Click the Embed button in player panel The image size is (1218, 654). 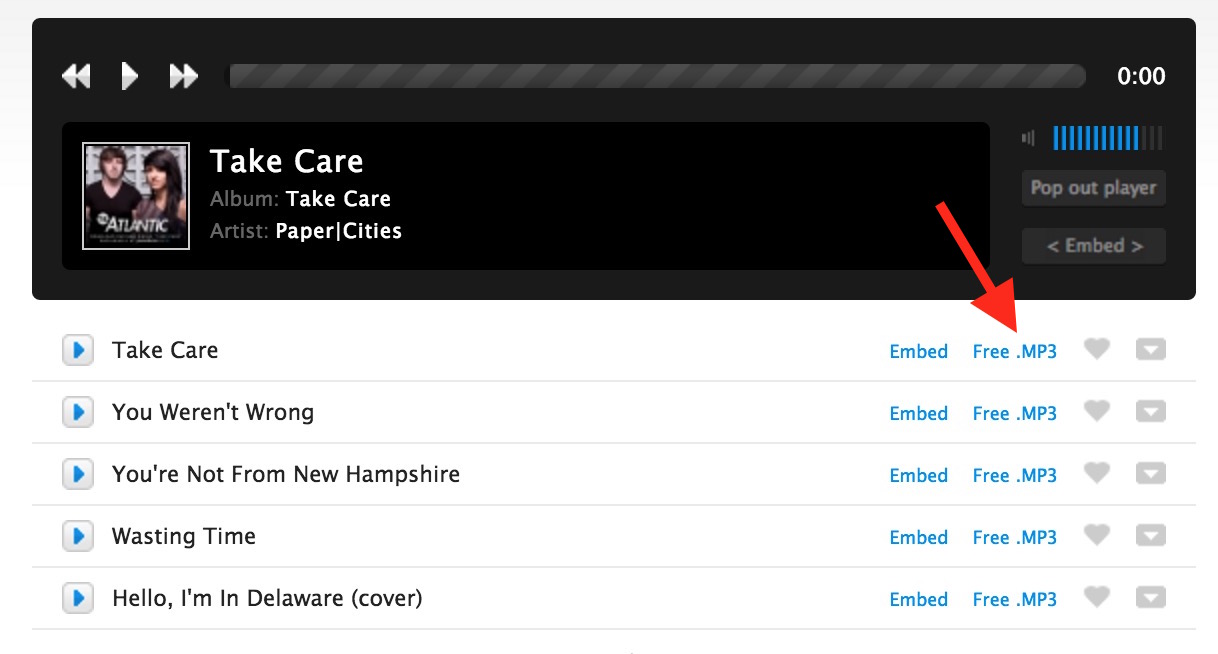(1093, 246)
